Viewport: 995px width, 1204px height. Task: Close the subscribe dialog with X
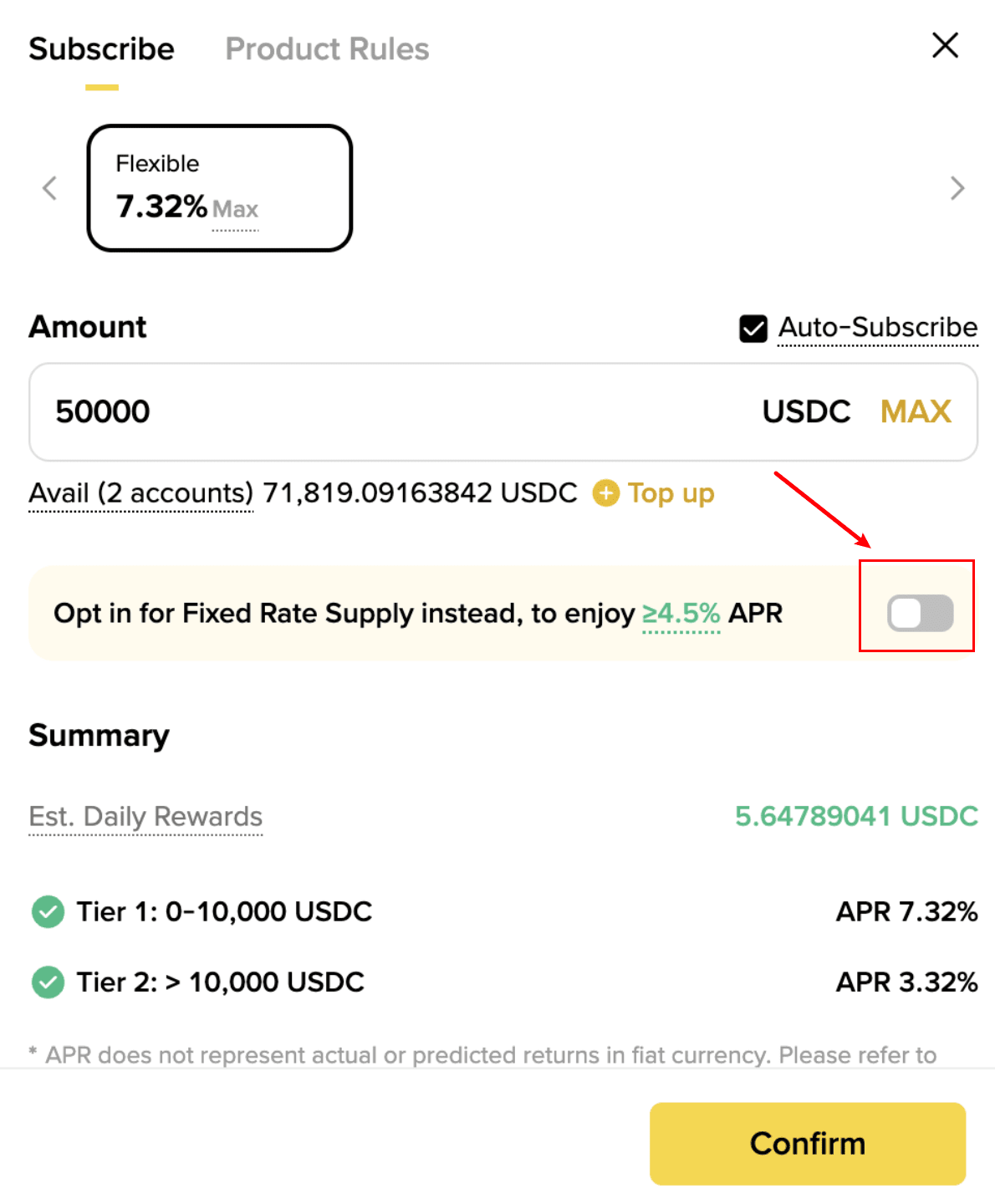click(x=945, y=46)
